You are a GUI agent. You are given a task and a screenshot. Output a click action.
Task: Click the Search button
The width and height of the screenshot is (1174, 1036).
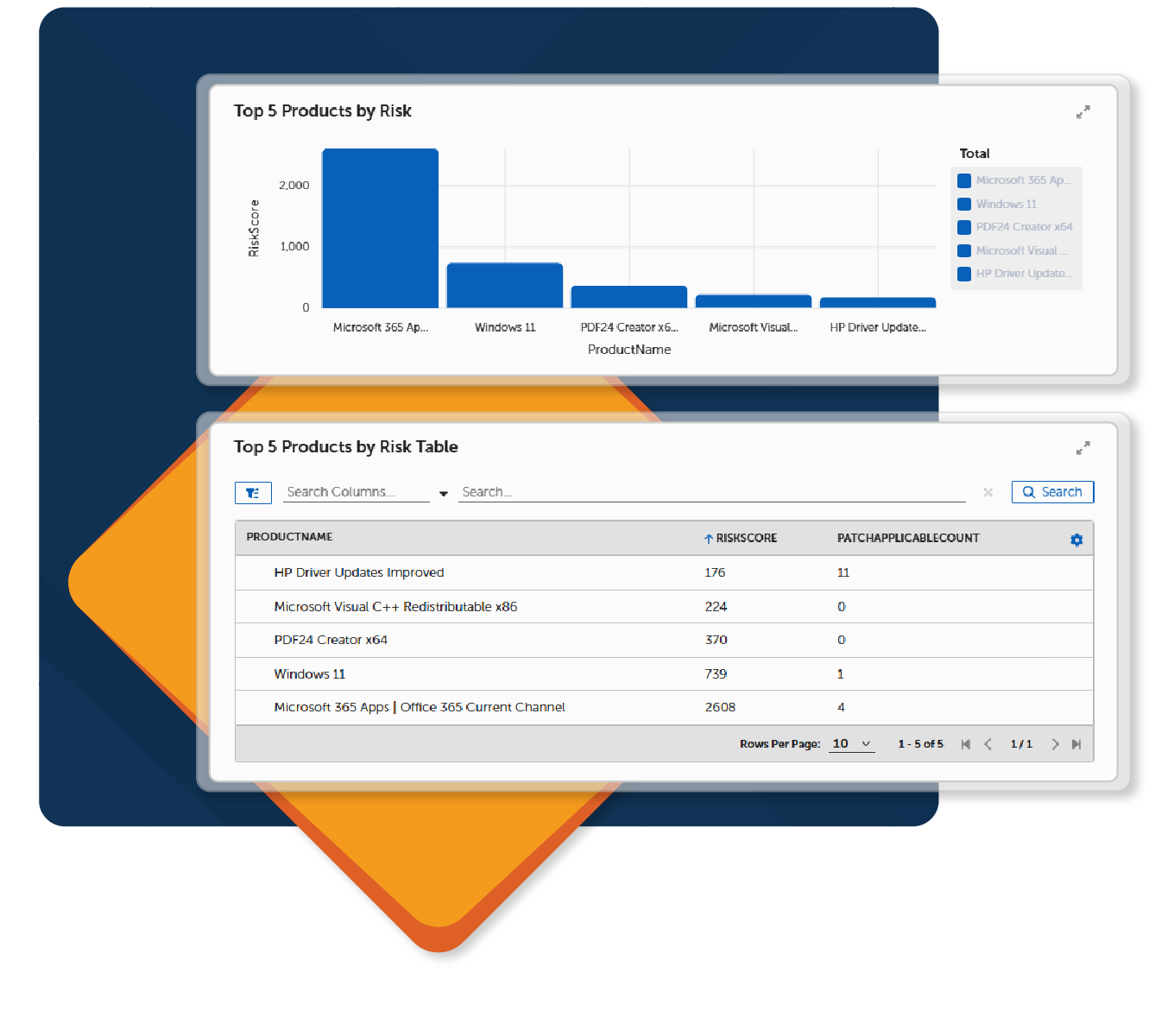pyautogui.click(x=1052, y=492)
